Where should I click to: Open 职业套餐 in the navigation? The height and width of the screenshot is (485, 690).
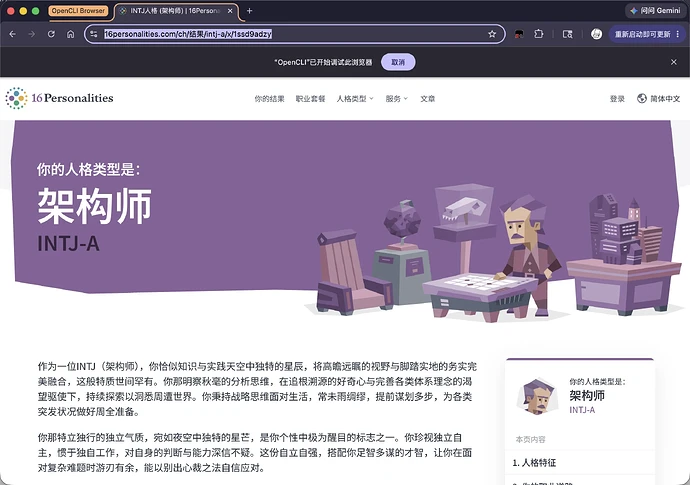point(310,99)
